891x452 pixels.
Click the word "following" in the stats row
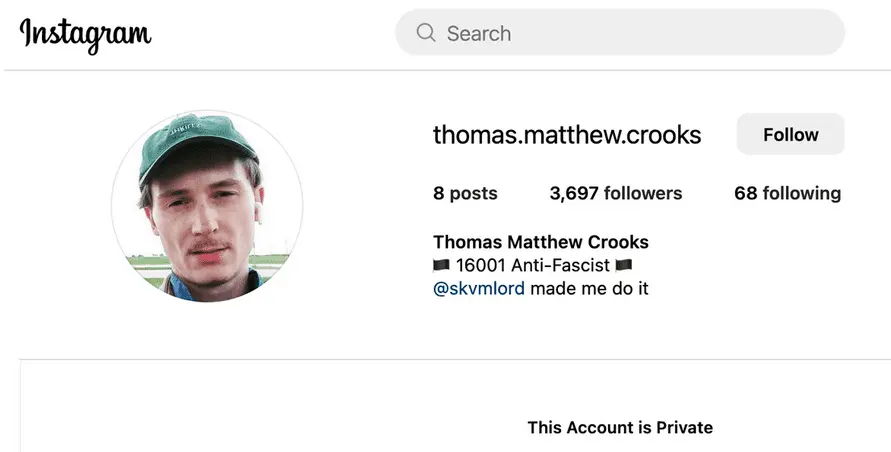pos(802,194)
